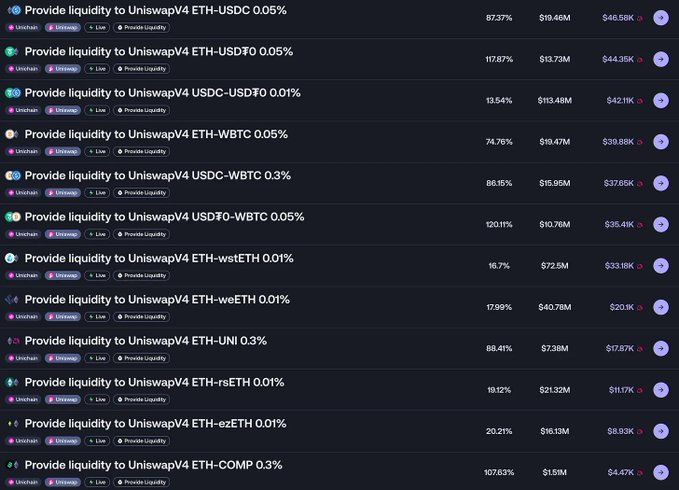The height and width of the screenshot is (490, 679).
Task: Click the ETH-USDC token pair icon
Action: (x=12, y=10)
